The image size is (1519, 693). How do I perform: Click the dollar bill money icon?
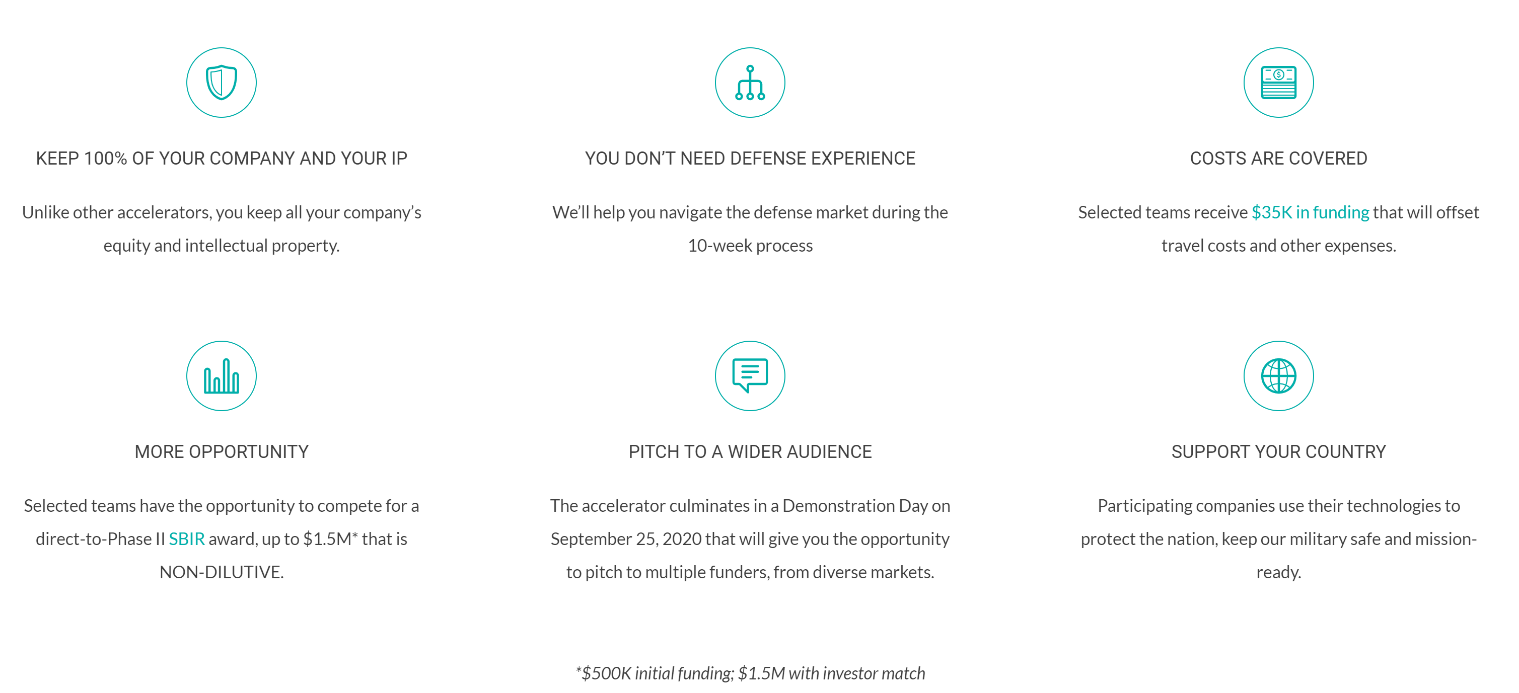click(x=1278, y=82)
